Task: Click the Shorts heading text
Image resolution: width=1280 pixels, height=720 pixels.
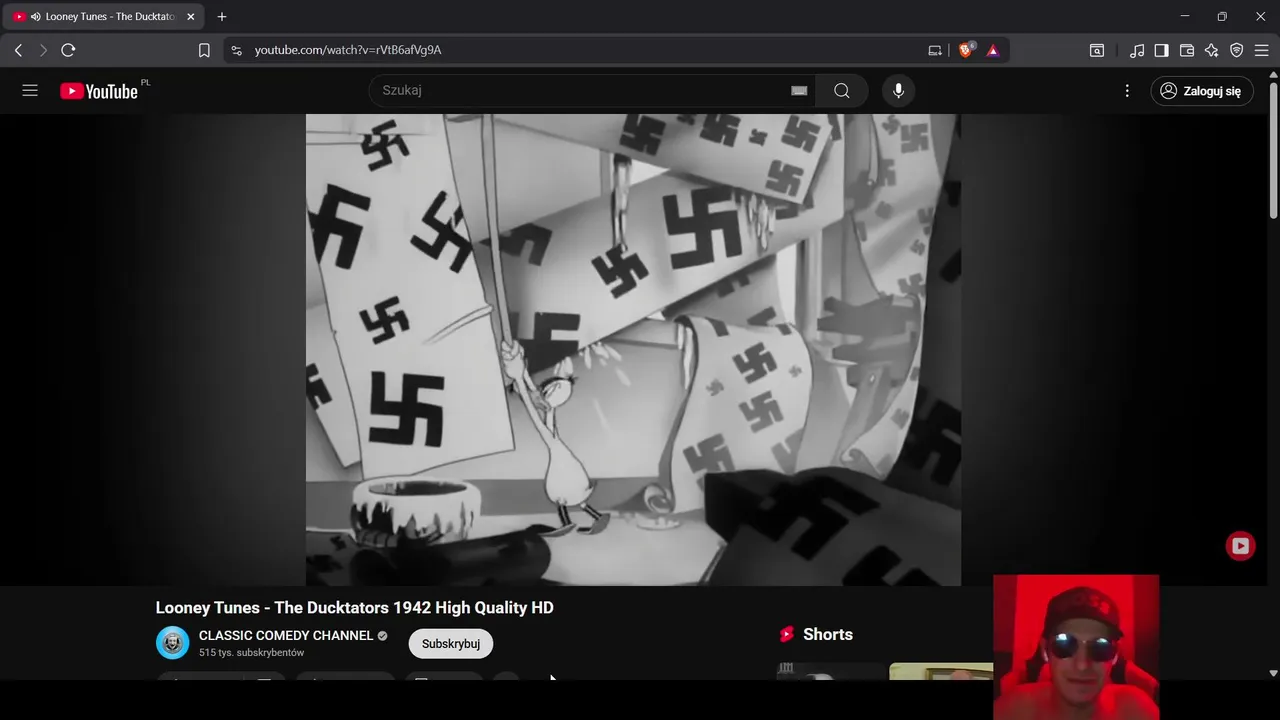Action: click(828, 634)
